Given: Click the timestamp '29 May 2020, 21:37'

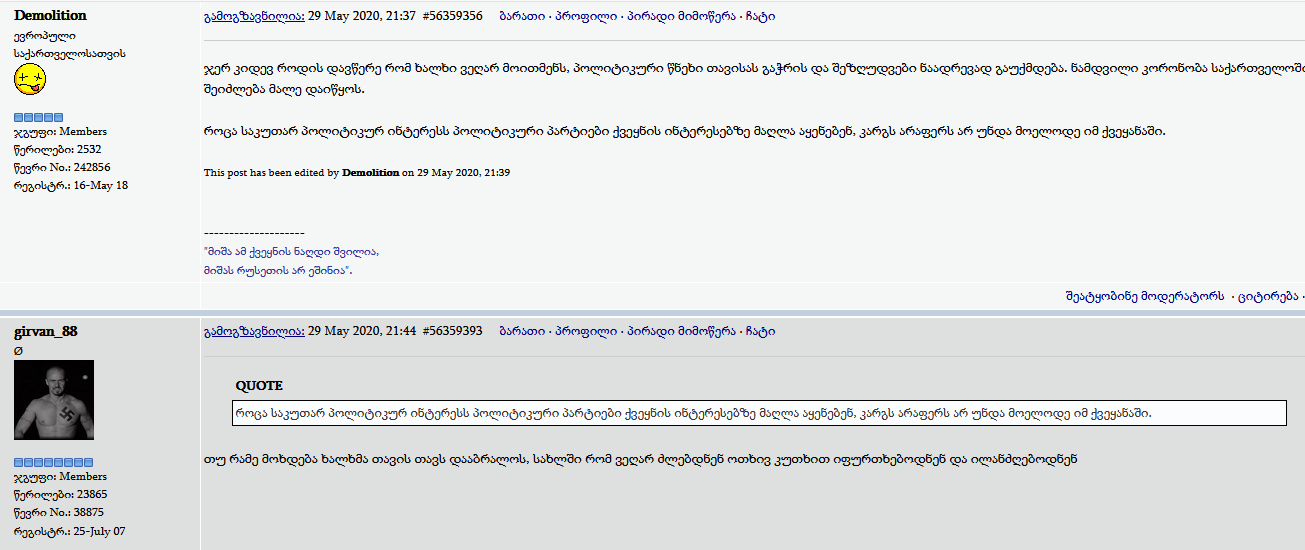Looking at the screenshot, I should click(x=362, y=16).
